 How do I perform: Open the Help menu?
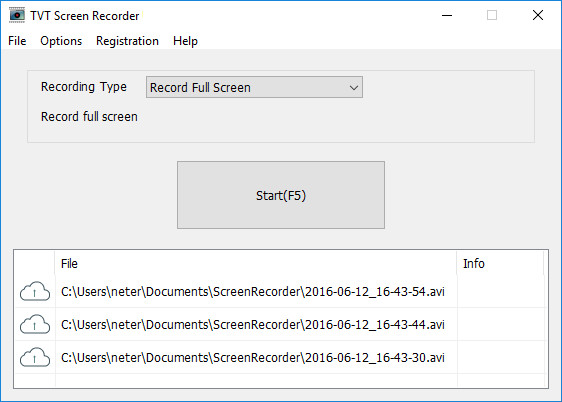coord(185,41)
